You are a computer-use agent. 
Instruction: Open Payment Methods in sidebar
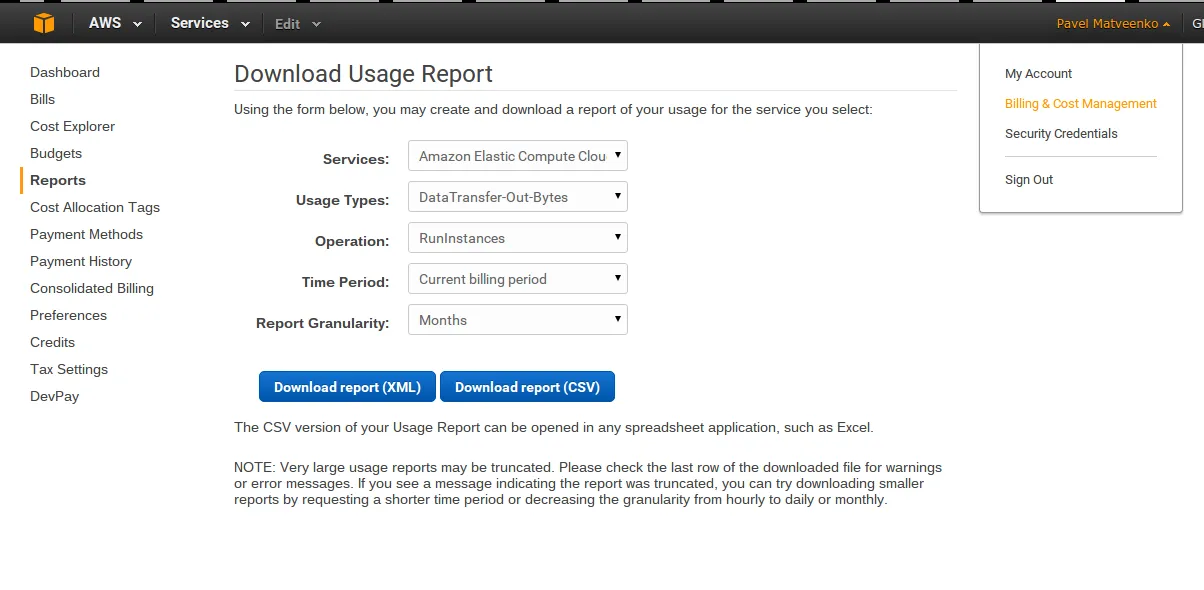click(x=86, y=234)
